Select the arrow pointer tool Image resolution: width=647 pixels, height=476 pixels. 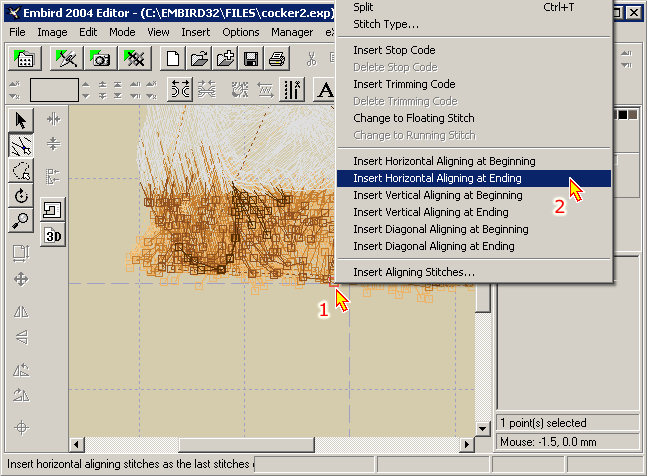21,120
